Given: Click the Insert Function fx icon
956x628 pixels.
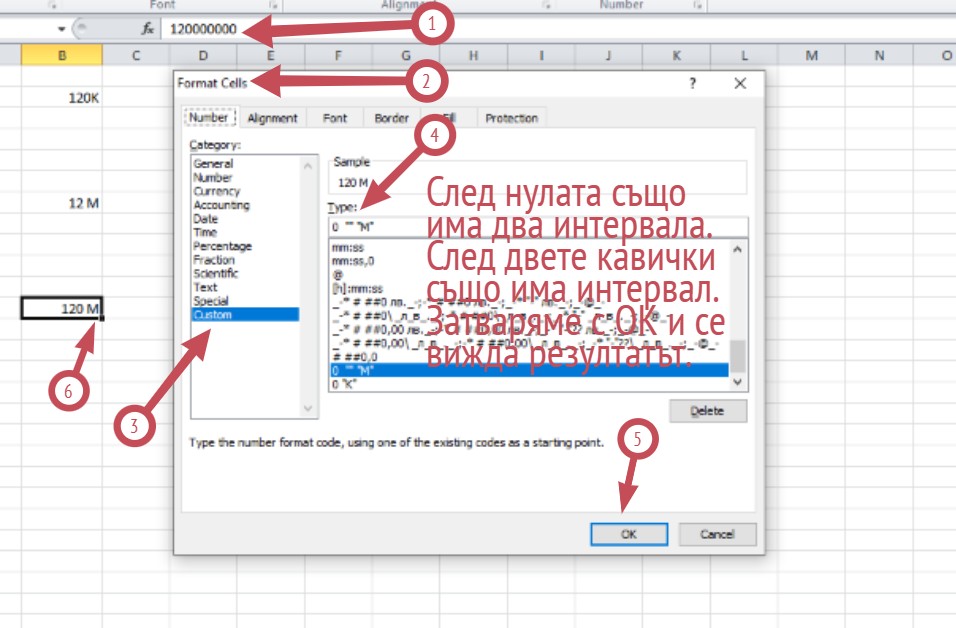Looking at the screenshot, I should pos(147,29).
